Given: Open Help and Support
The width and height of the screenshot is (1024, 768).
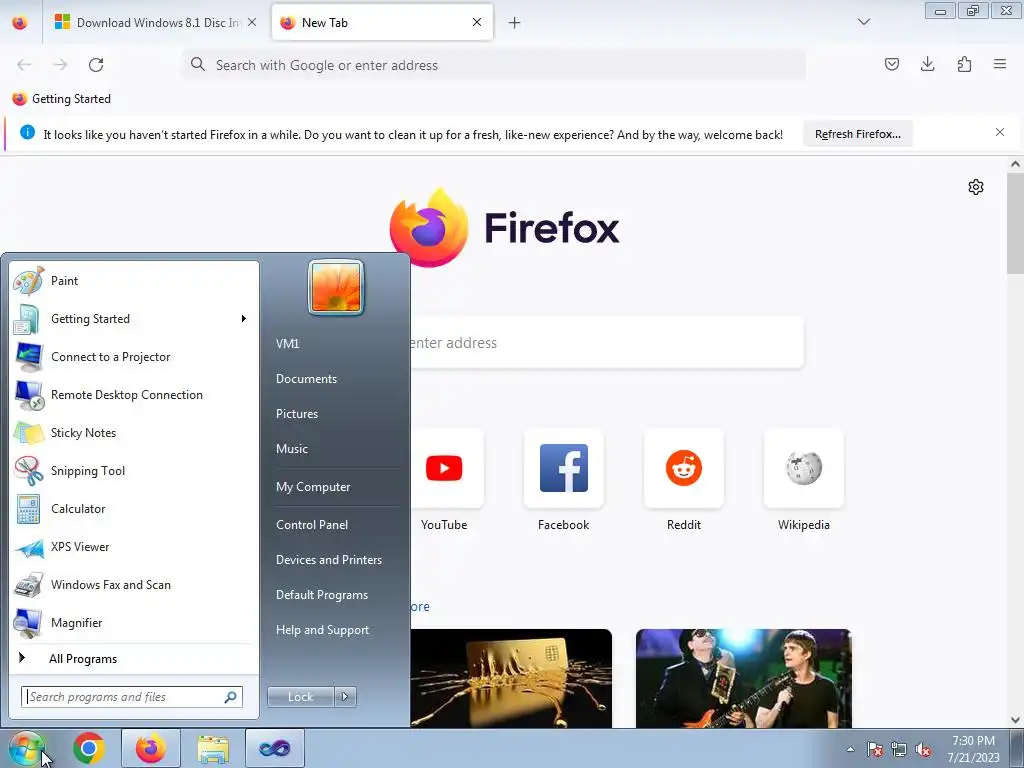Looking at the screenshot, I should coord(322,630).
